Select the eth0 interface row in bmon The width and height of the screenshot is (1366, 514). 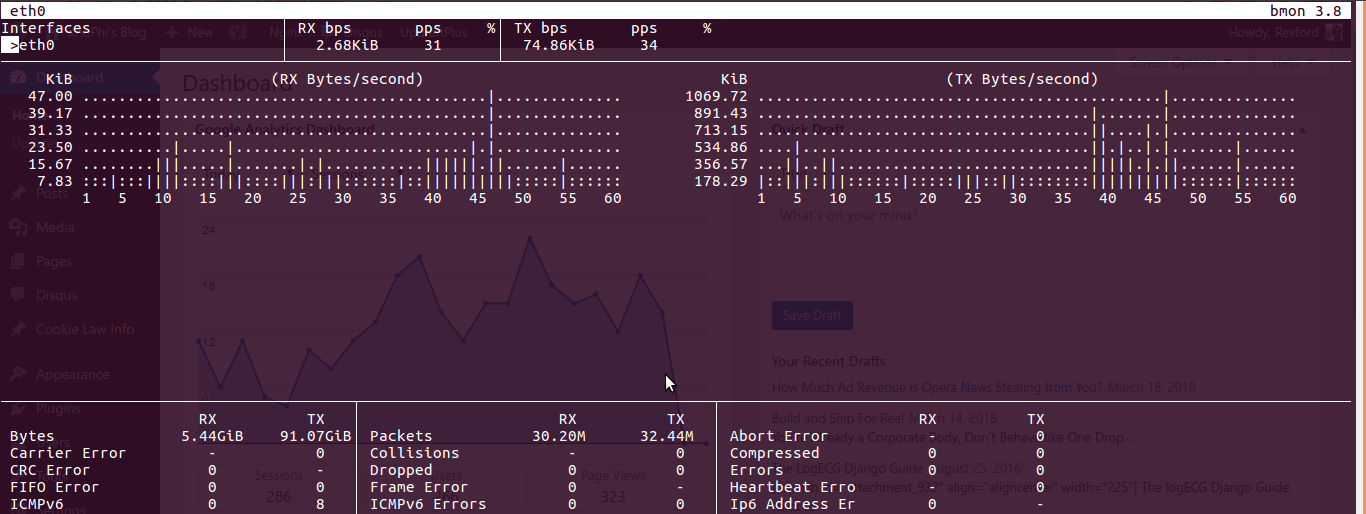point(37,45)
